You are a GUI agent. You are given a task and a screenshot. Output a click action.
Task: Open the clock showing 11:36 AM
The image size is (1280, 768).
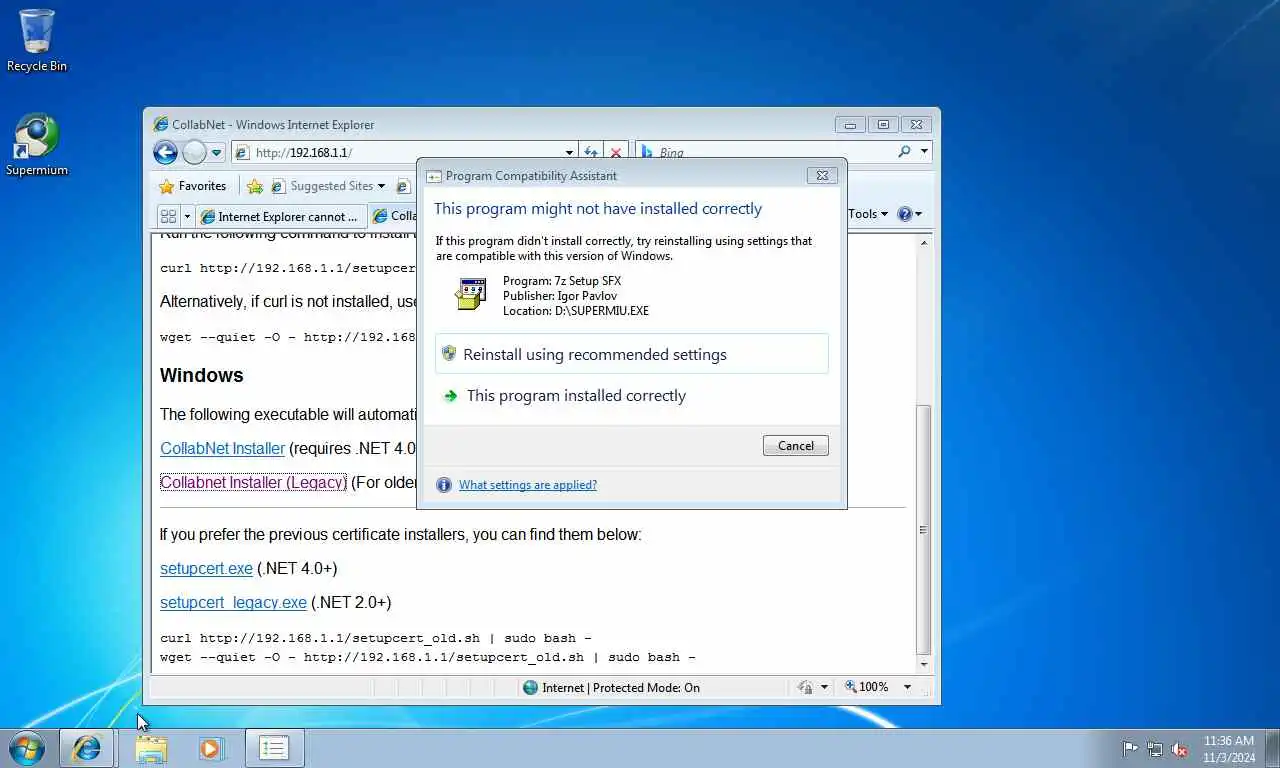pyautogui.click(x=1229, y=749)
